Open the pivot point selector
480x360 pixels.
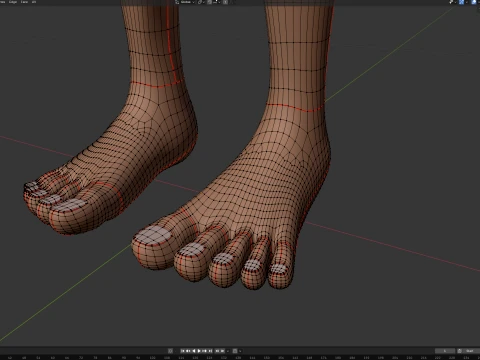coord(200,2)
